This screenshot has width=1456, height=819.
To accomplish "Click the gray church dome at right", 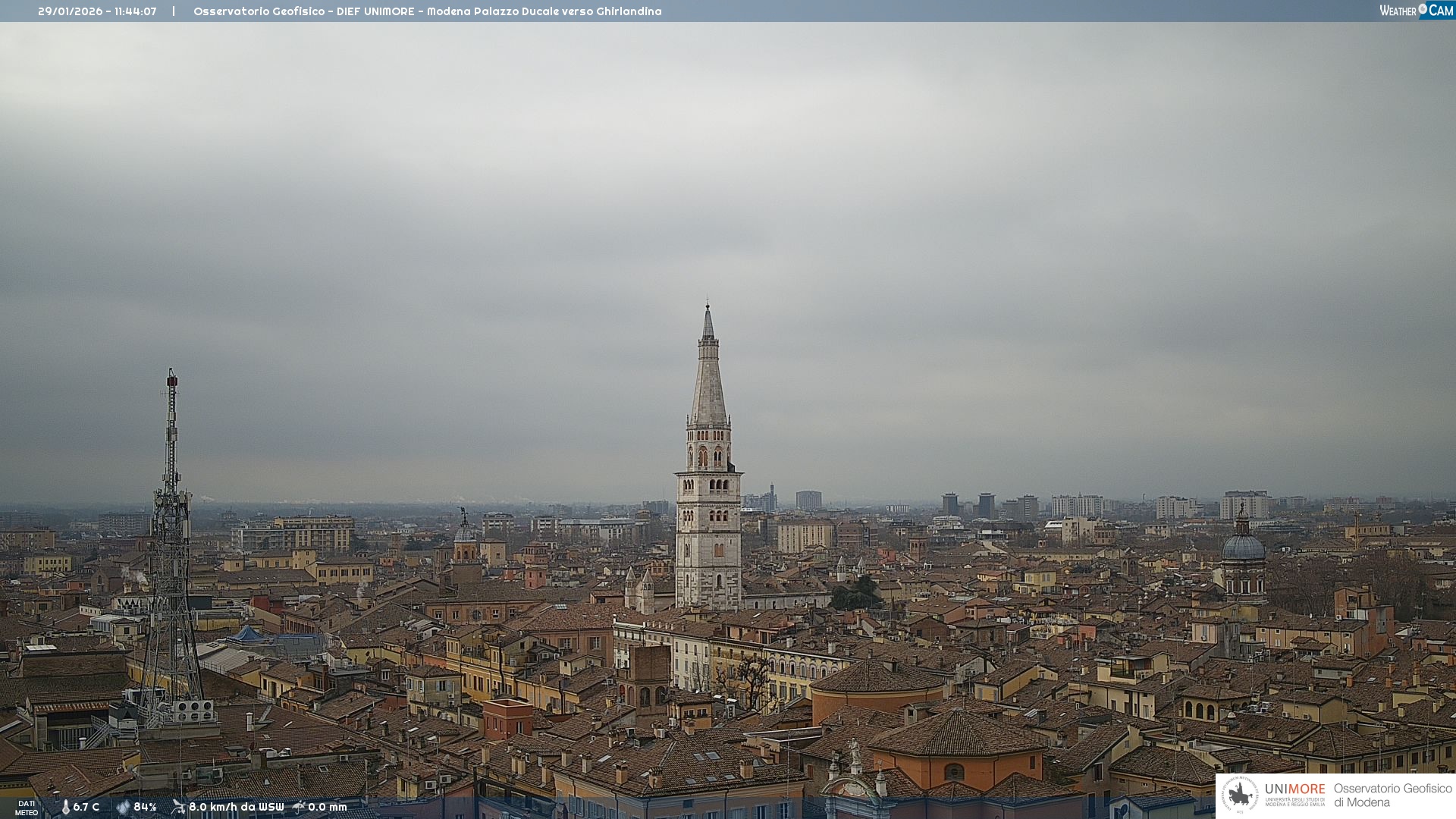I will coord(1243,546).
